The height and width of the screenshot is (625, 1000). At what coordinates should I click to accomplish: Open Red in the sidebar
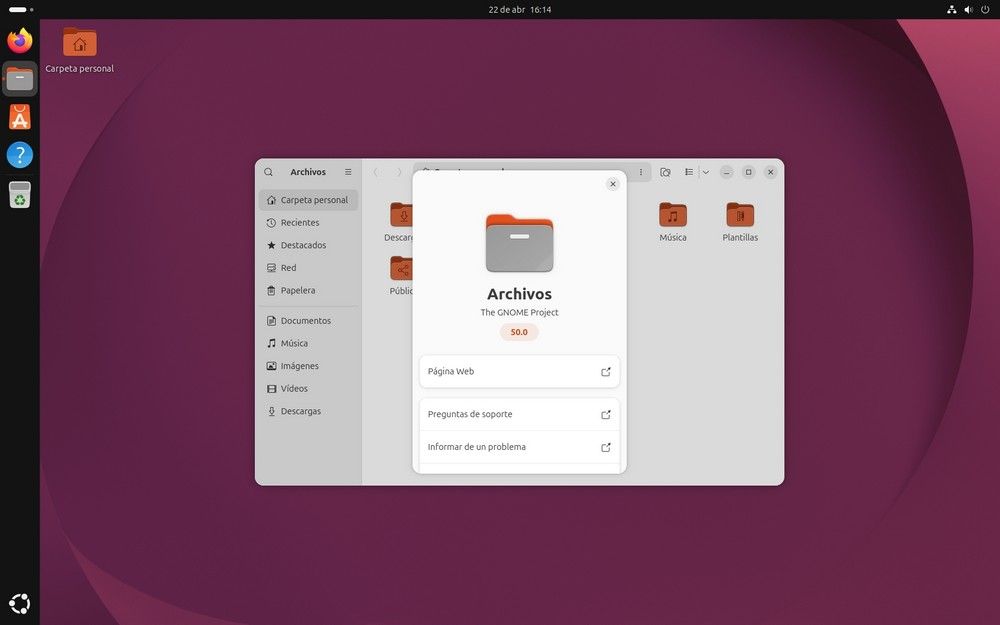[x=309, y=268]
